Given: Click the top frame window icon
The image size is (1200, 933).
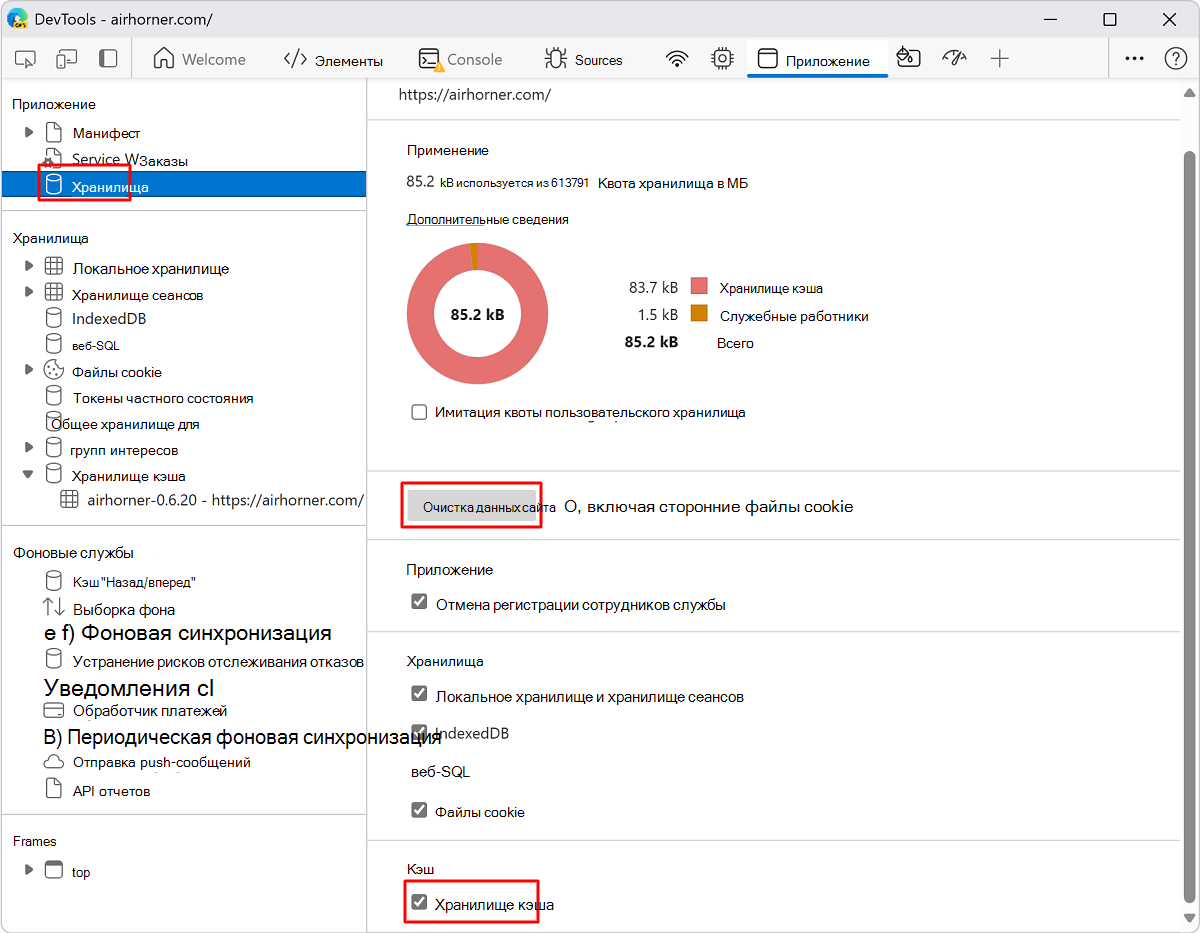Looking at the screenshot, I should pyautogui.click(x=54, y=871).
